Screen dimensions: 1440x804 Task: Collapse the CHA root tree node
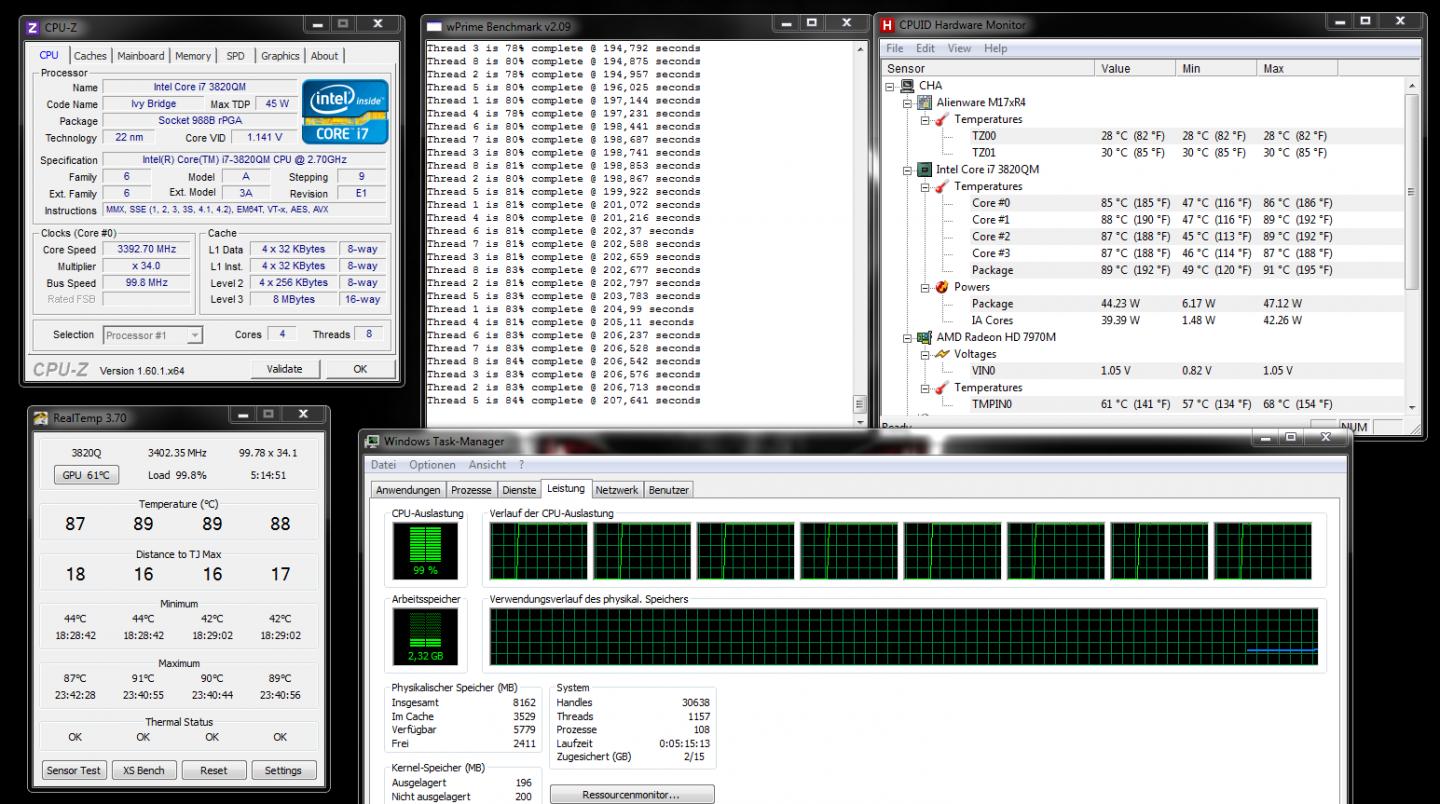(x=891, y=86)
